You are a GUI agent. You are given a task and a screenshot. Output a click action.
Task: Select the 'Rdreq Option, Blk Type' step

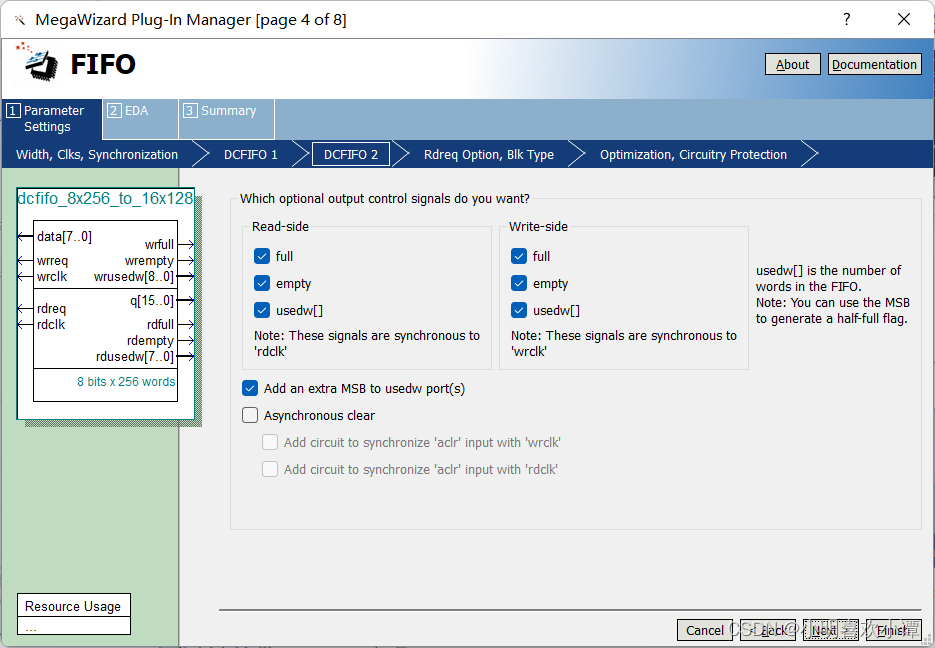488,154
